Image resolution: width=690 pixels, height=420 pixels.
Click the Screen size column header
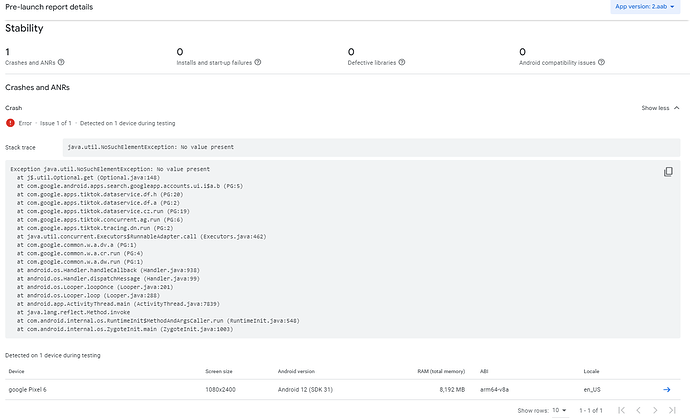(x=219, y=371)
